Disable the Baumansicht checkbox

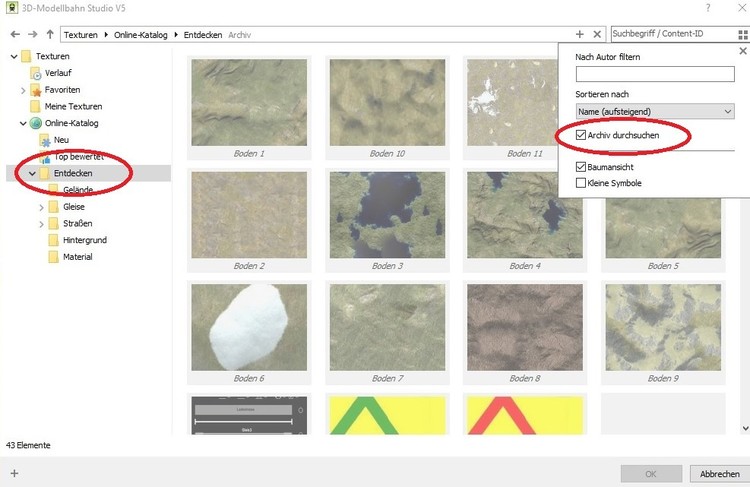point(581,167)
